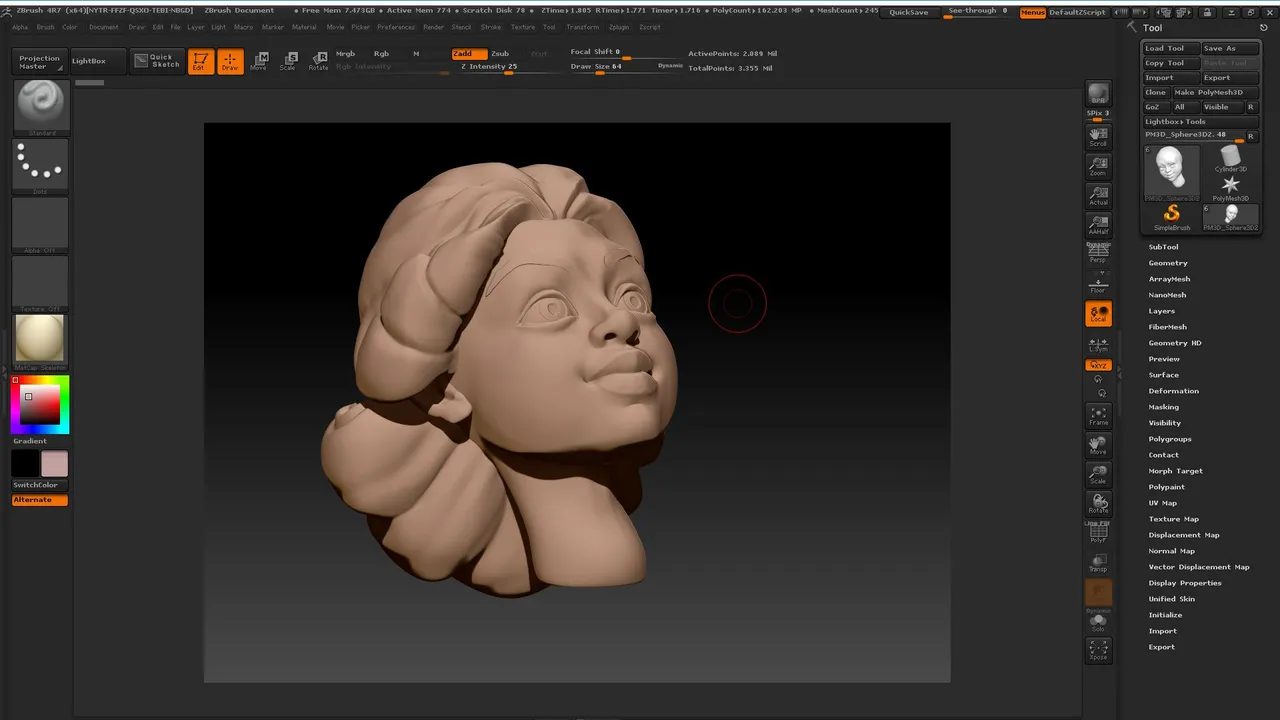
Task: Click the Save As button
Action: (1229, 48)
